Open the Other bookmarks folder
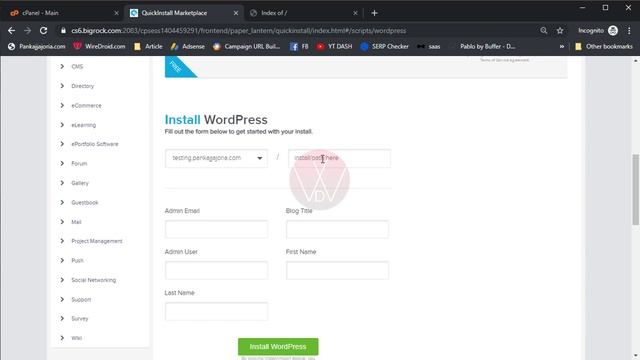Image resolution: width=640 pixels, height=360 pixels. [x=604, y=47]
